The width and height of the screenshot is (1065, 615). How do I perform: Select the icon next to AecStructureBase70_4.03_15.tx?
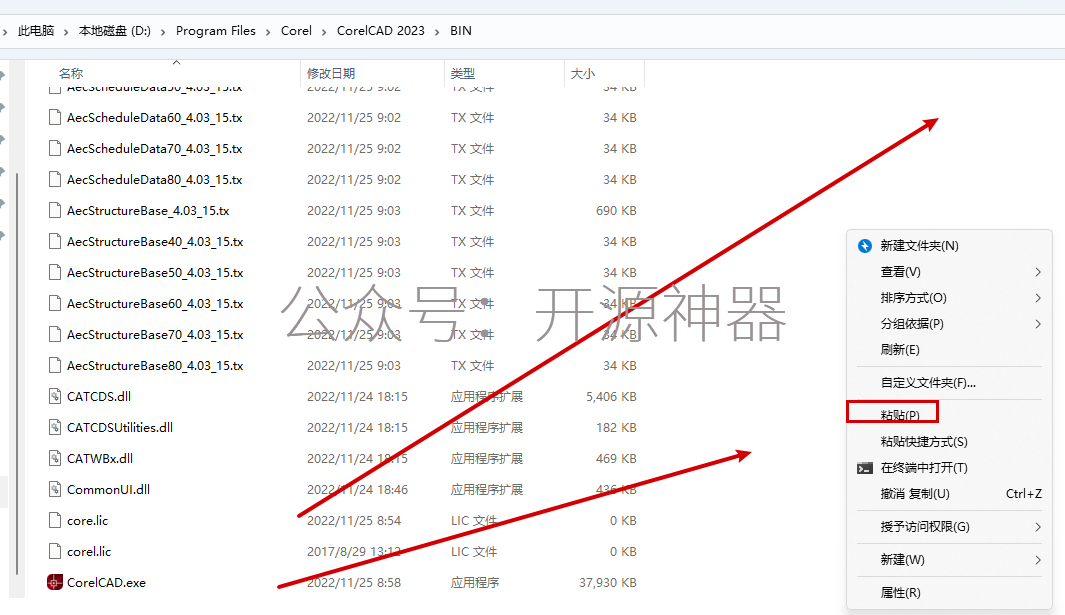(x=54, y=334)
